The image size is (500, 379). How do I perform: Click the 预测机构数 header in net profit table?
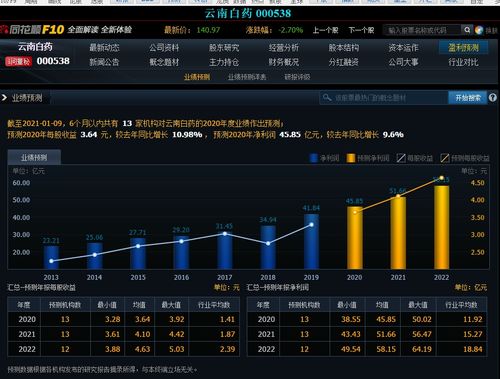point(304,305)
